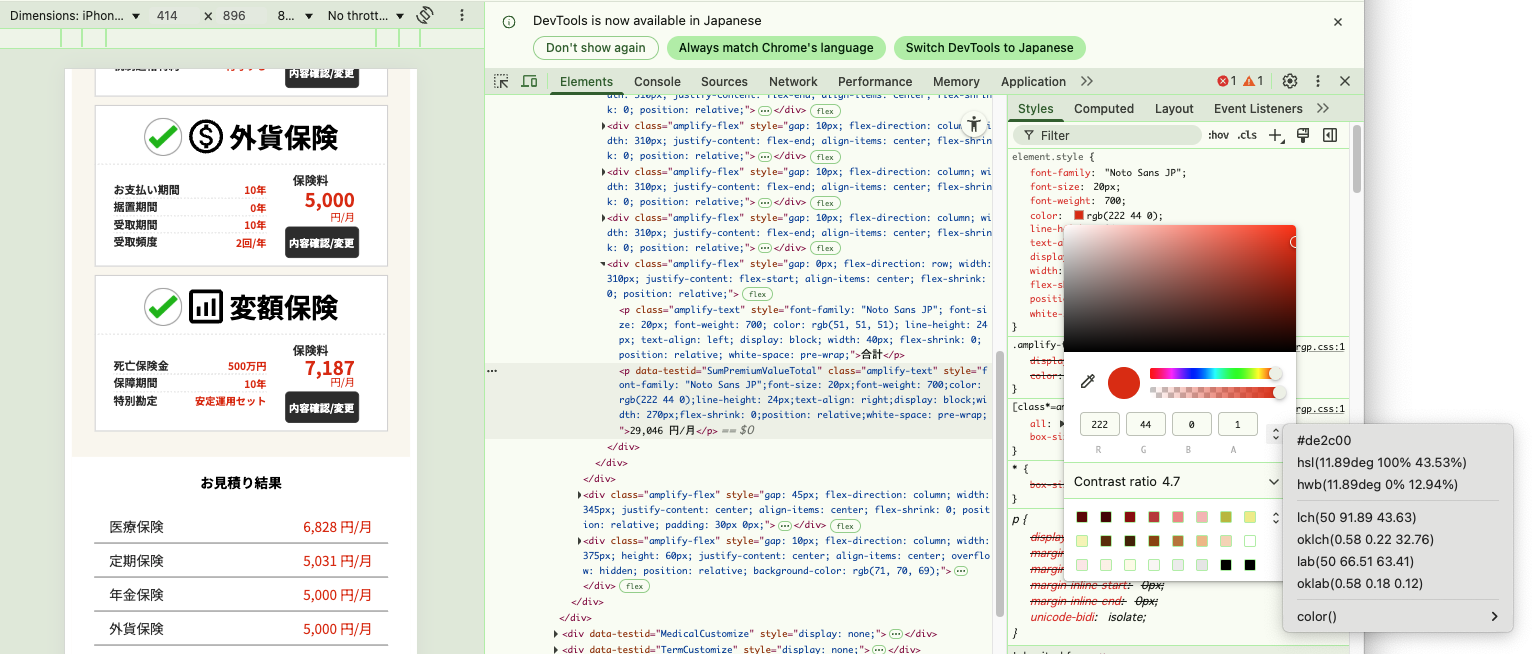
Task: Click Always match Chrome's language
Action: [x=776, y=47]
